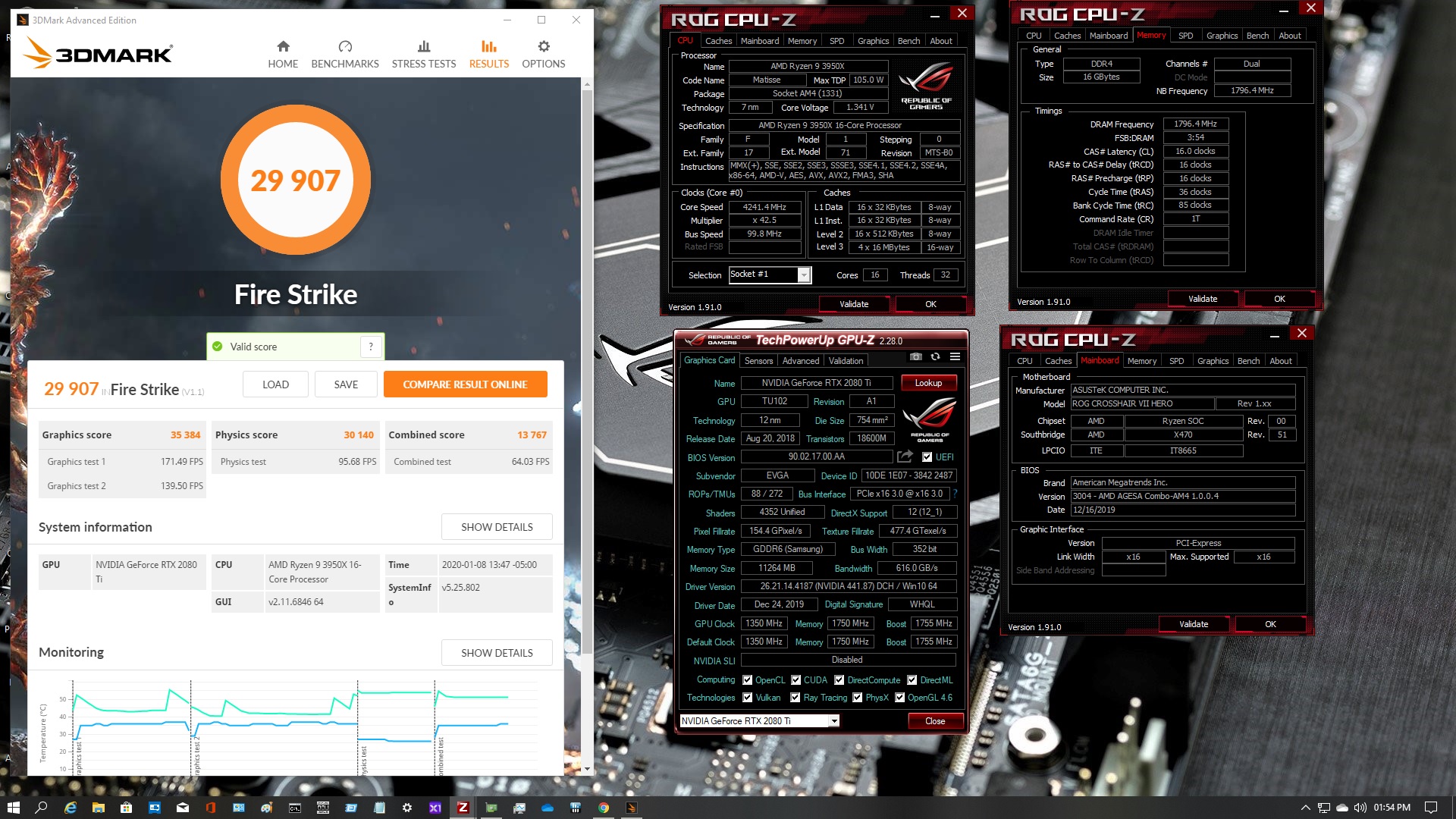
Task: Toggle the DirectCompute checkbox
Action: pos(839,680)
